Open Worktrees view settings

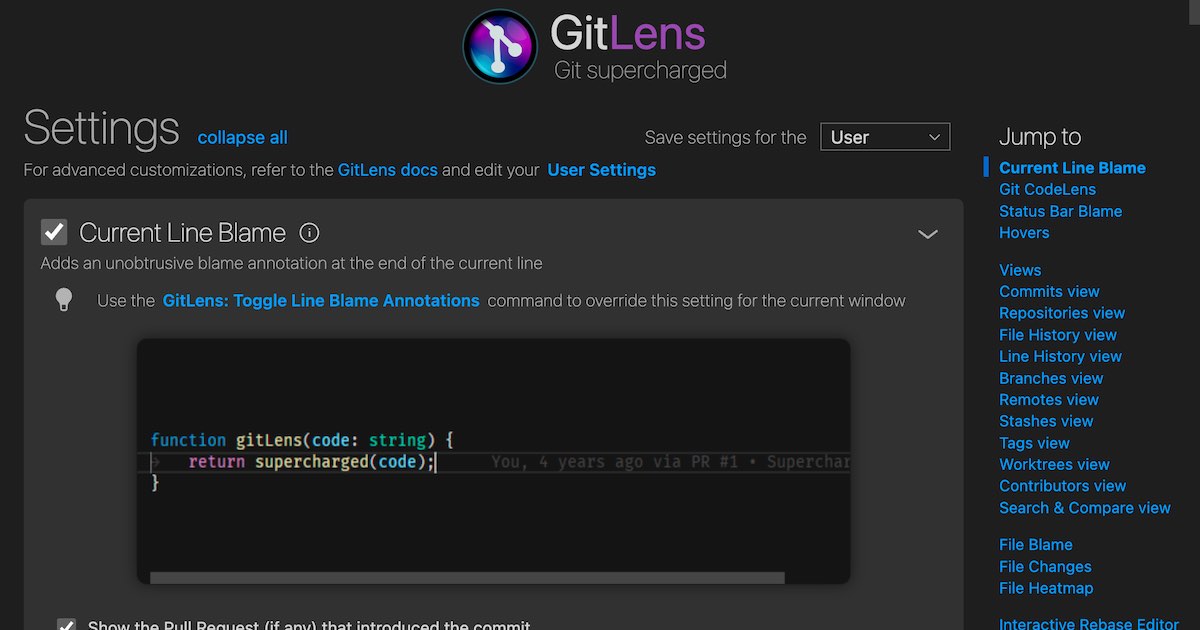tap(1054, 464)
